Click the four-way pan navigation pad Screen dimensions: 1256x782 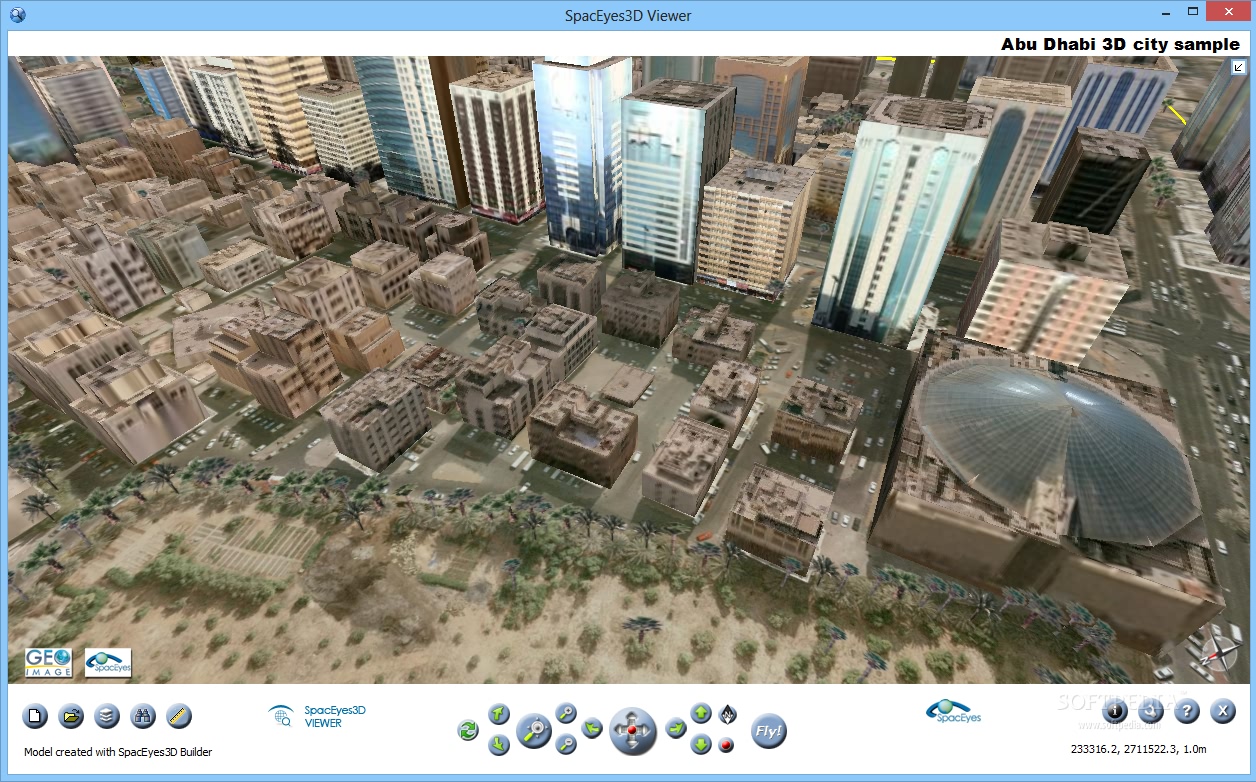click(633, 731)
